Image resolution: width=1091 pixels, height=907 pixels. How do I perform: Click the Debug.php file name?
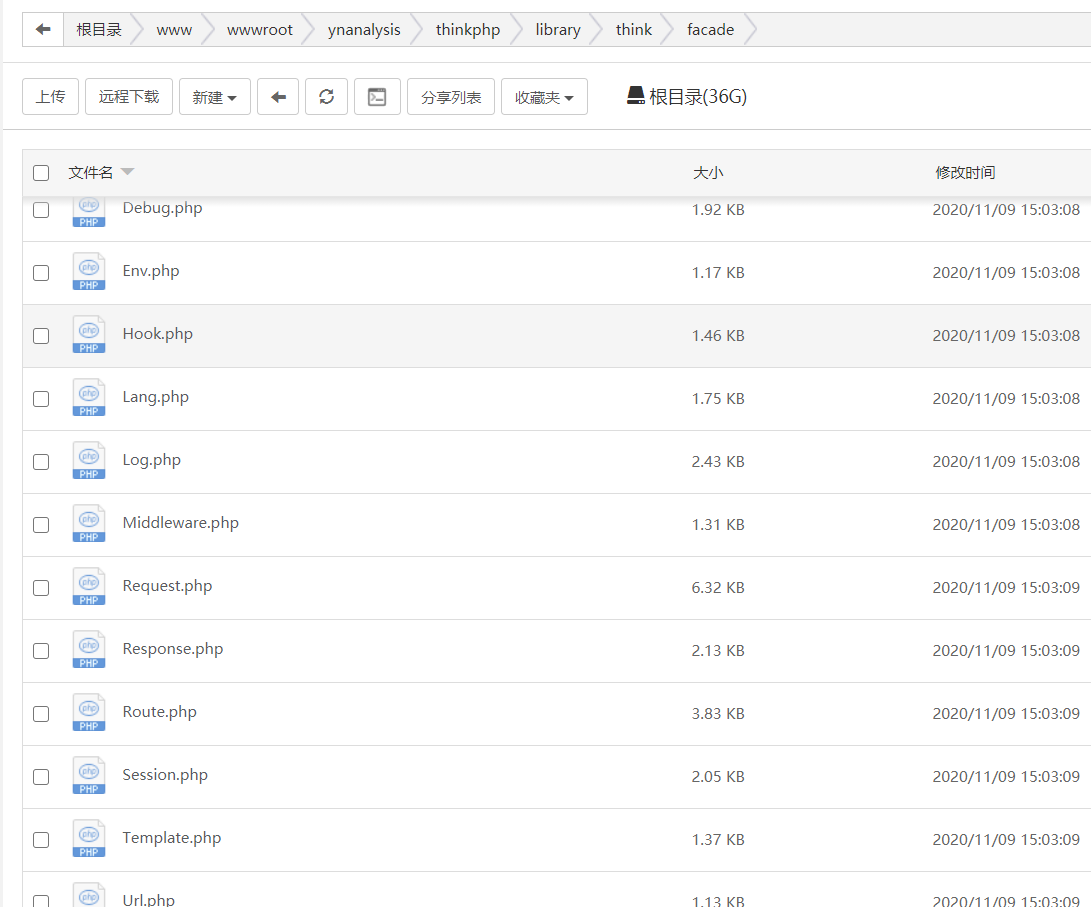click(x=163, y=208)
